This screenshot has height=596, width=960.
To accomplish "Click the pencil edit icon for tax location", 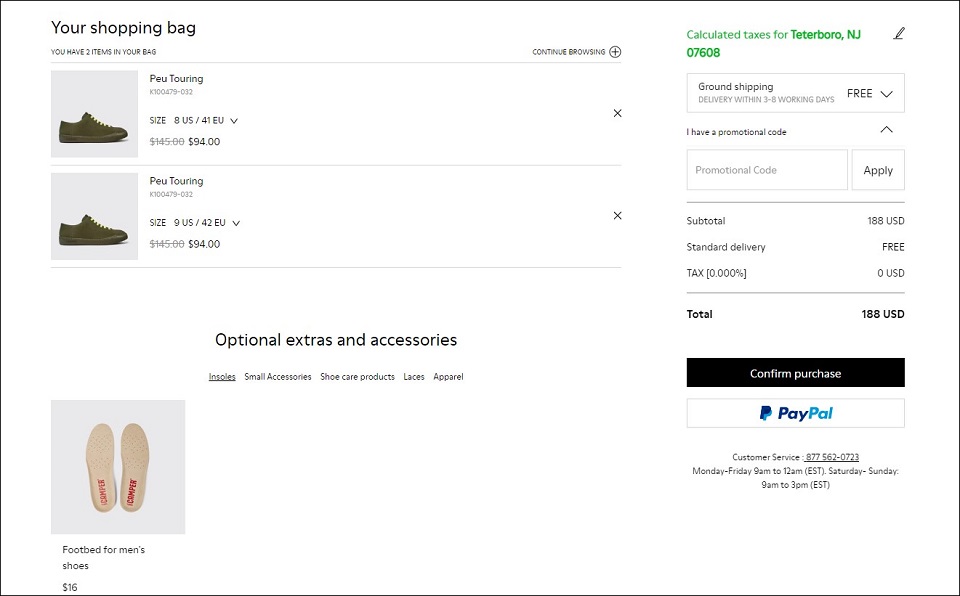I will pyautogui.click(x=898, y=34).
